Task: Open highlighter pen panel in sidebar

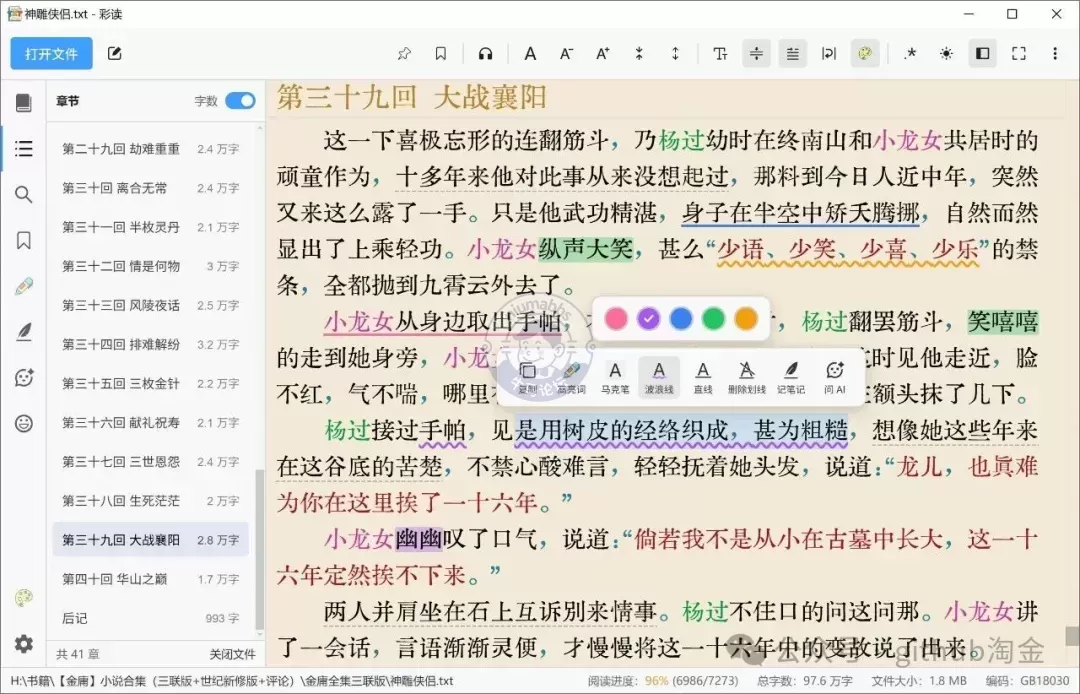Action: pyautogui.click(x=23, y=286)
